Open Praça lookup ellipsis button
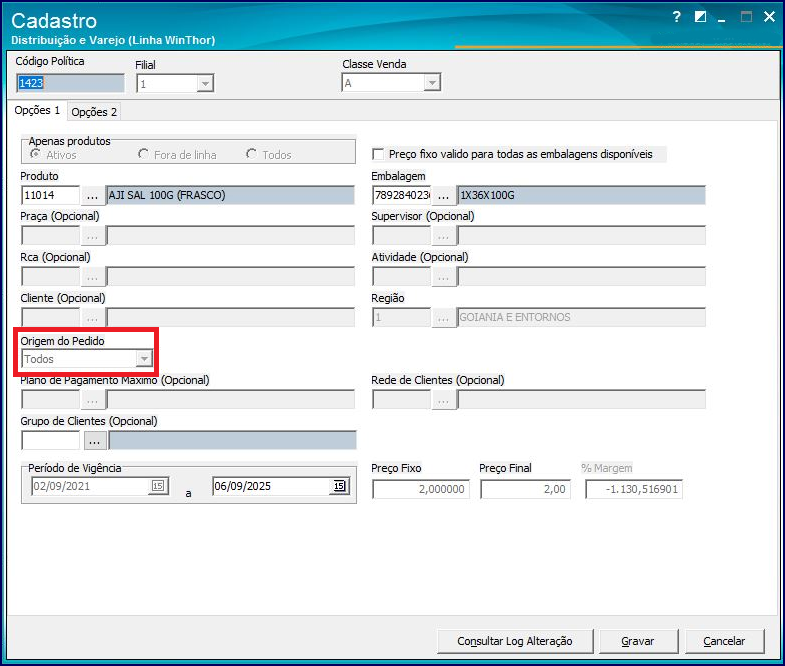Image resolution: width=785 pixels, height=666 pixels. coord(93,236)
